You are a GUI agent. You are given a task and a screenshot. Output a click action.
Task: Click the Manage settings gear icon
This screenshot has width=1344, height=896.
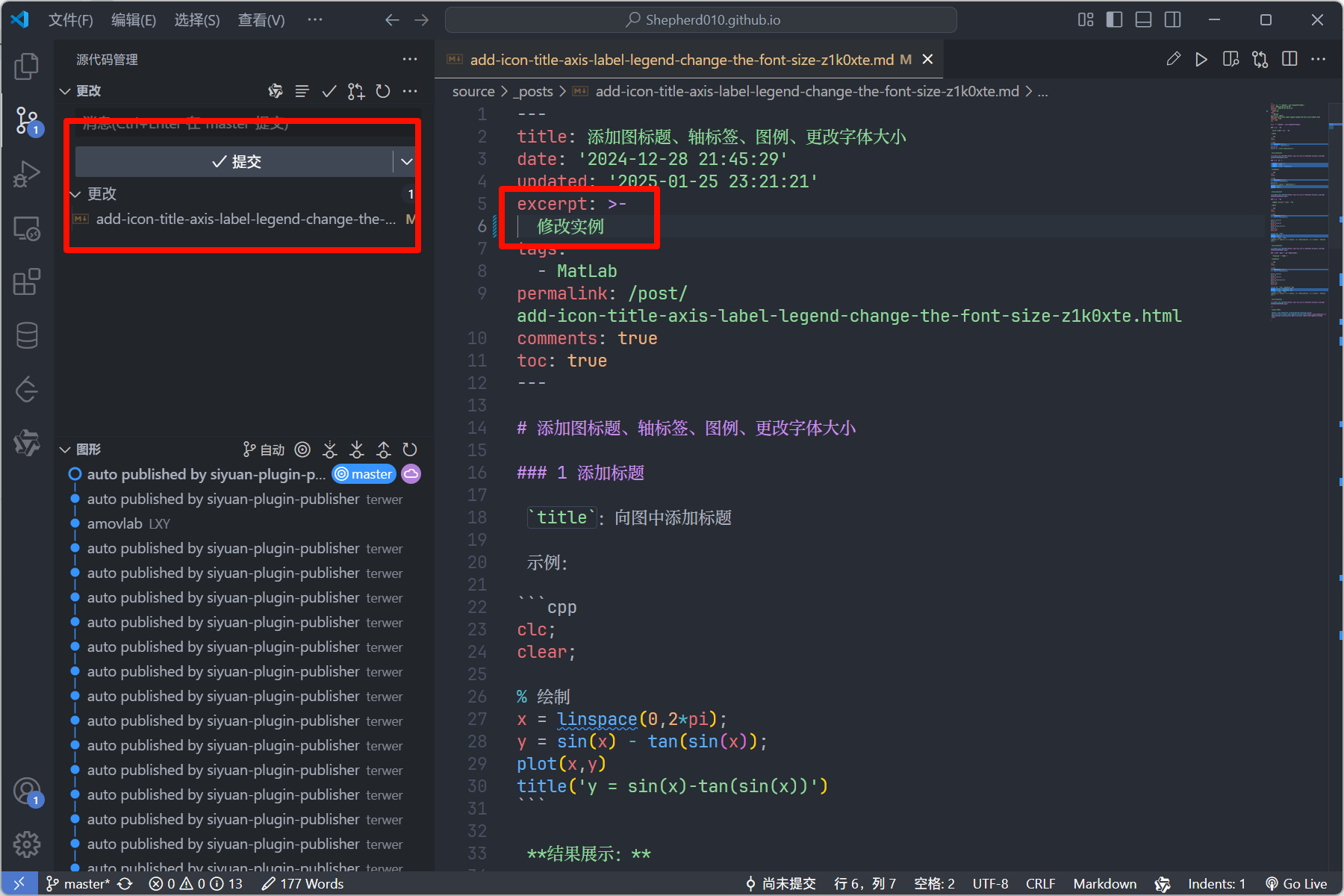(x=27, y=844)
